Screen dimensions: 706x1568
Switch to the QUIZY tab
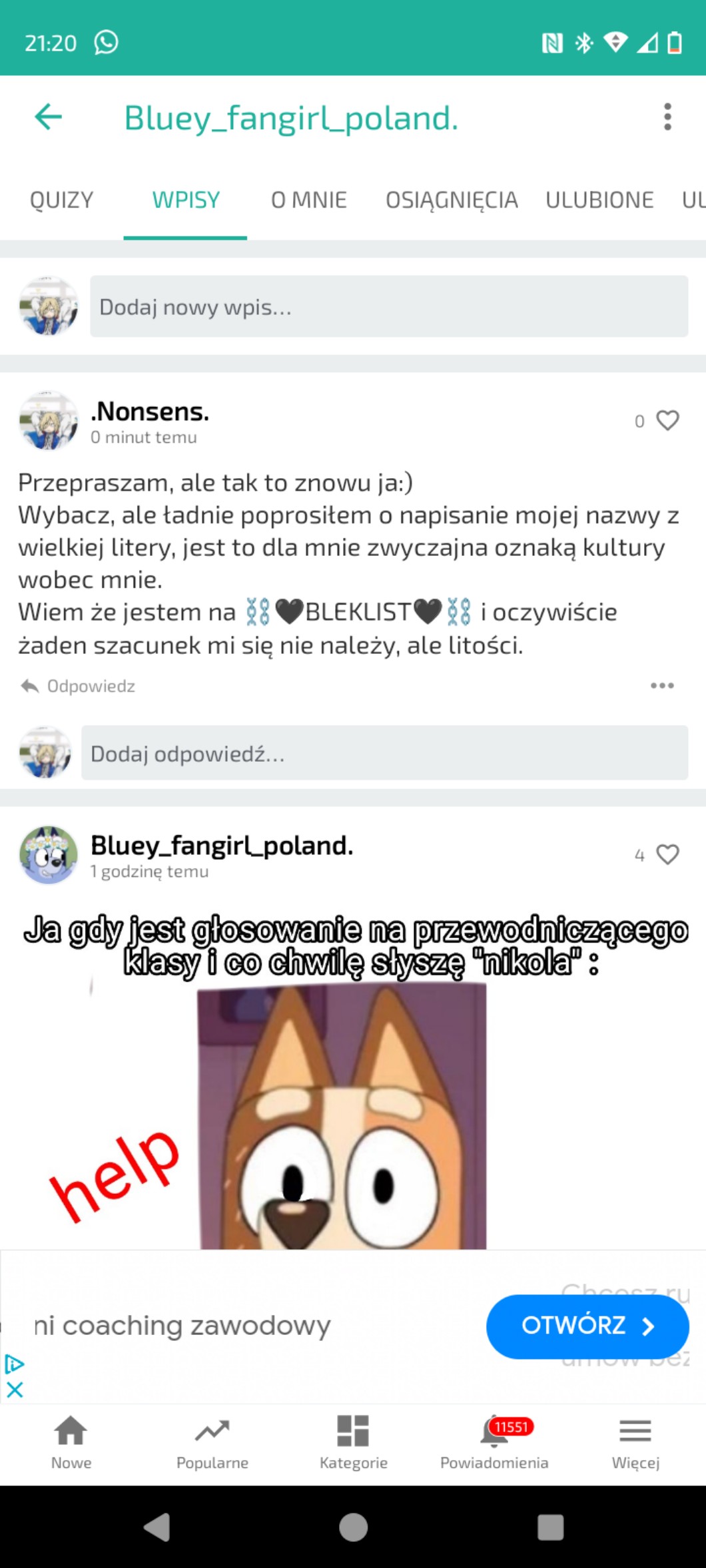(x=62, y=200)
